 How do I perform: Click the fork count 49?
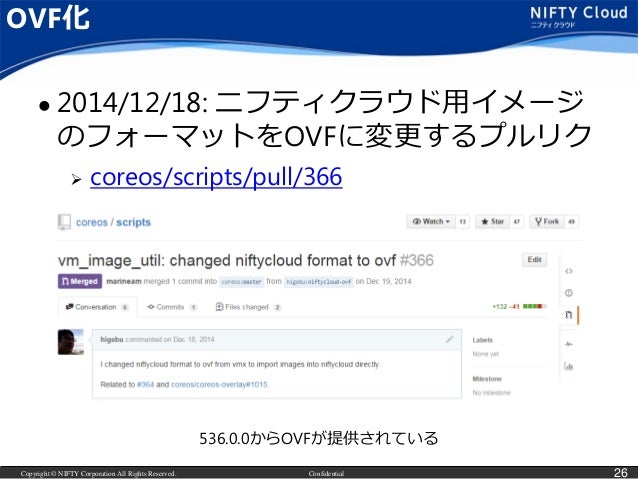(571, 222)
